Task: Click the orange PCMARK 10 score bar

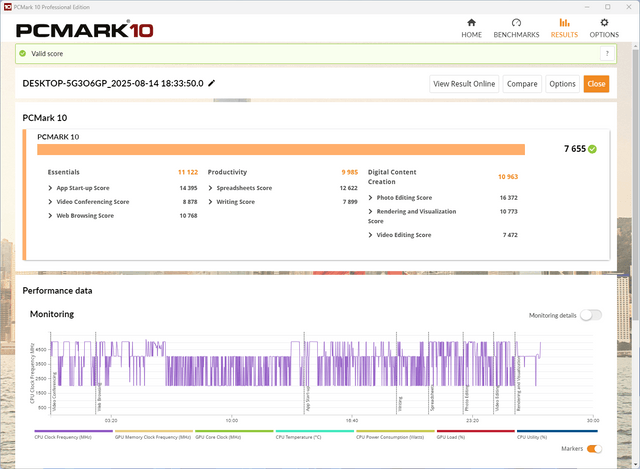Action: coord(281,149)
